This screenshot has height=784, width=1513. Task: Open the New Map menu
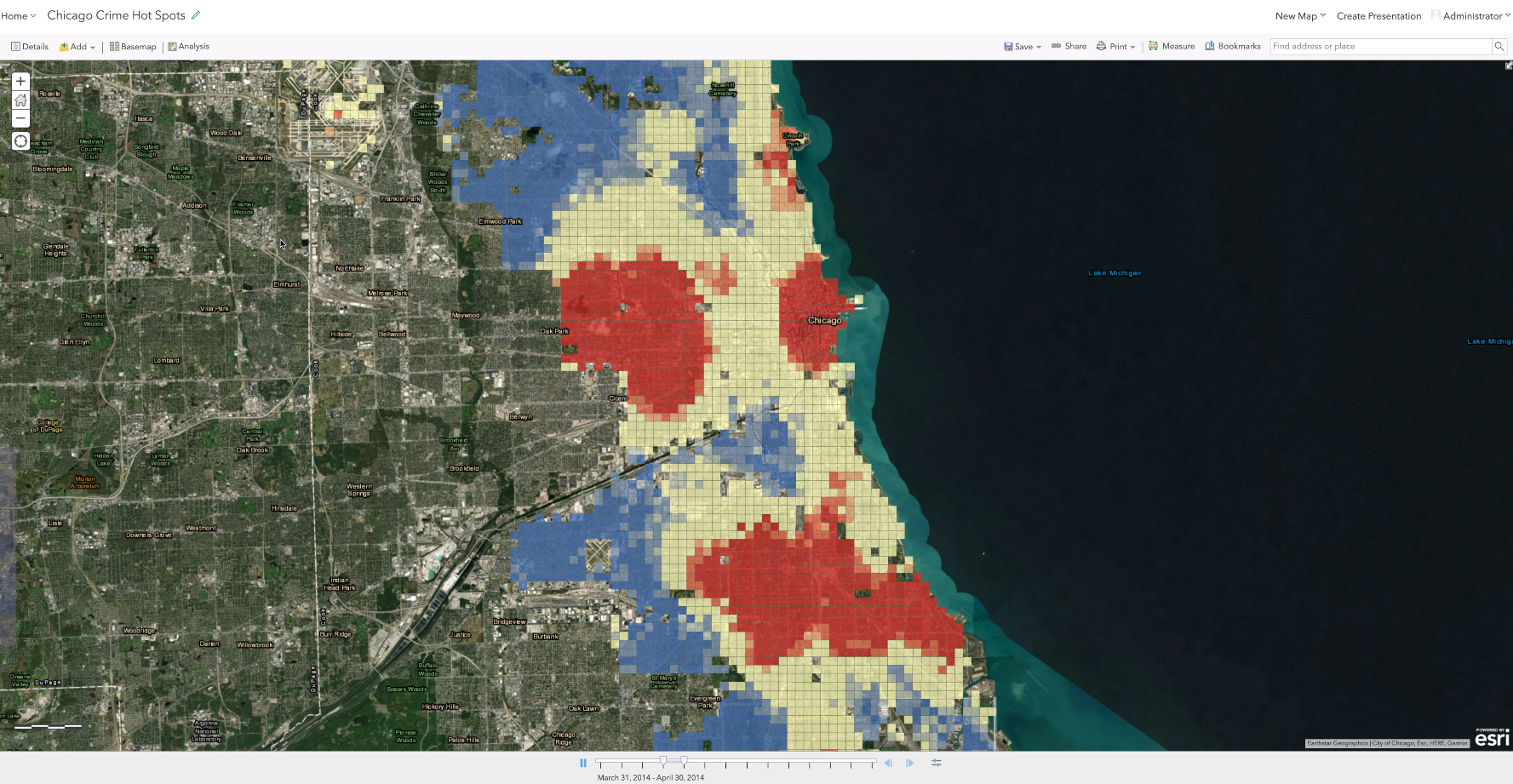[x=1299, y=16]
